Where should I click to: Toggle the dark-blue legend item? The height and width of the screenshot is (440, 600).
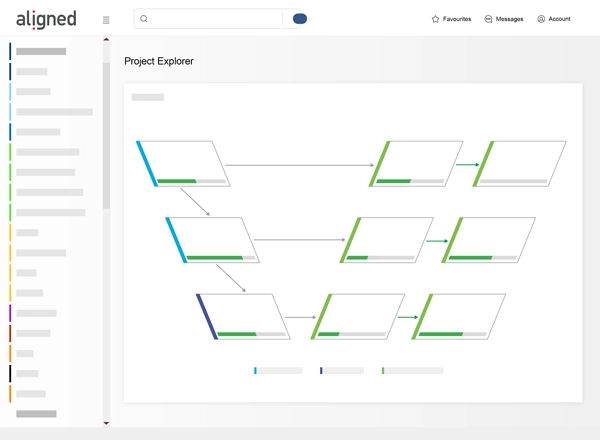tap(342, 371)
